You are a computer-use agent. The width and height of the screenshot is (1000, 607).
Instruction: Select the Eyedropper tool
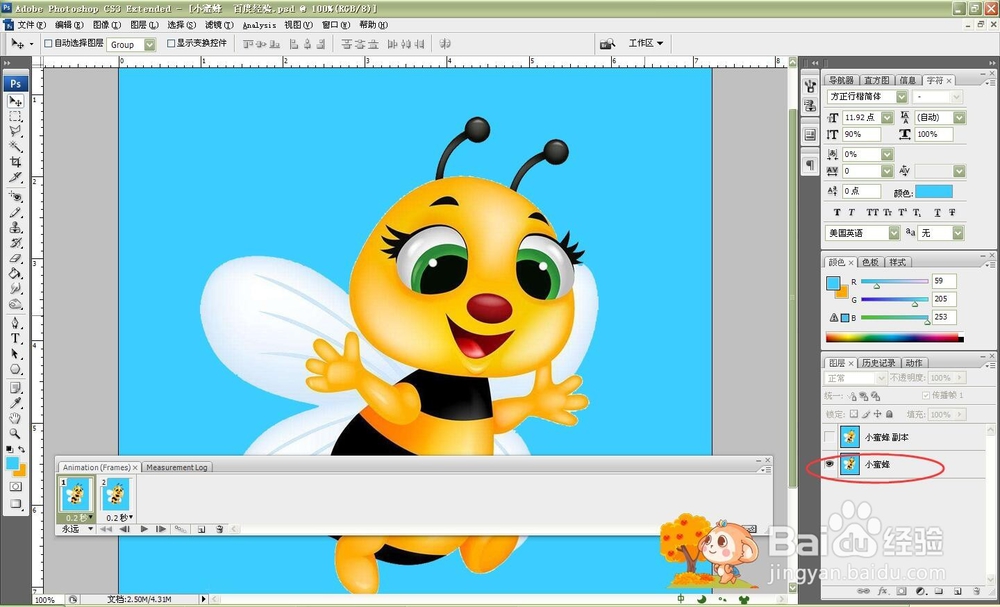click(x=15, y=403)
